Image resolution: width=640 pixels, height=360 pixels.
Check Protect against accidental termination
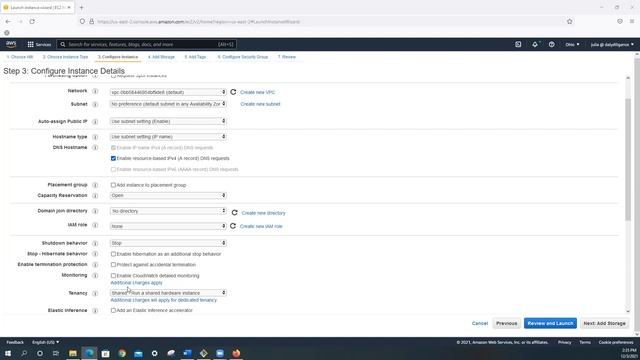pos(113,264)
